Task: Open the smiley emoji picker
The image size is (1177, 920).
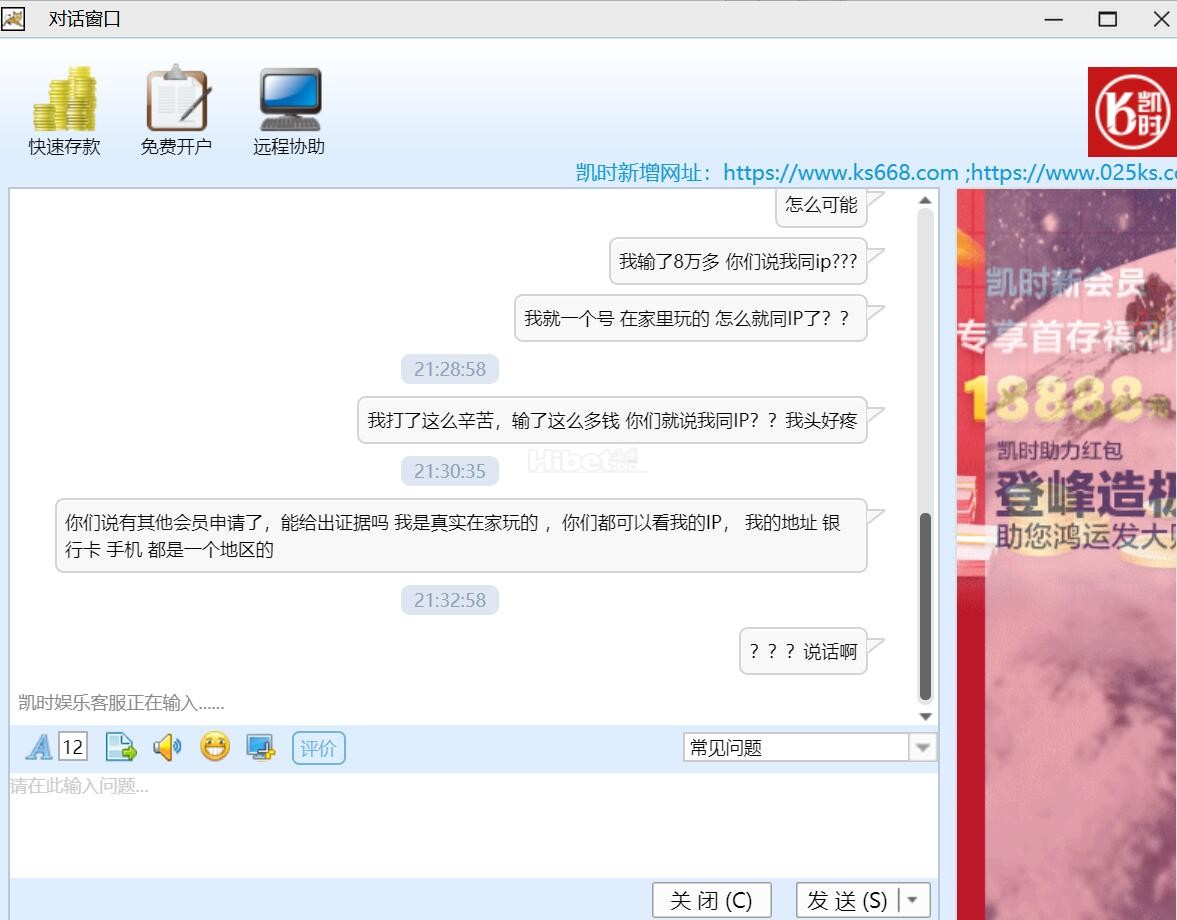Action: 214,747
